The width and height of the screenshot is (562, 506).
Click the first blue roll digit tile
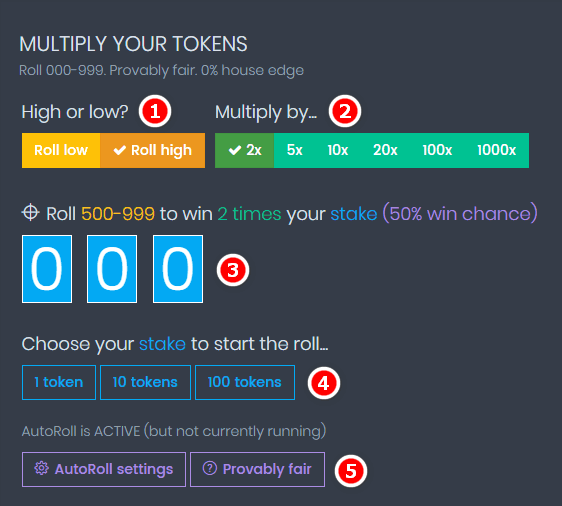pos(47,269)
